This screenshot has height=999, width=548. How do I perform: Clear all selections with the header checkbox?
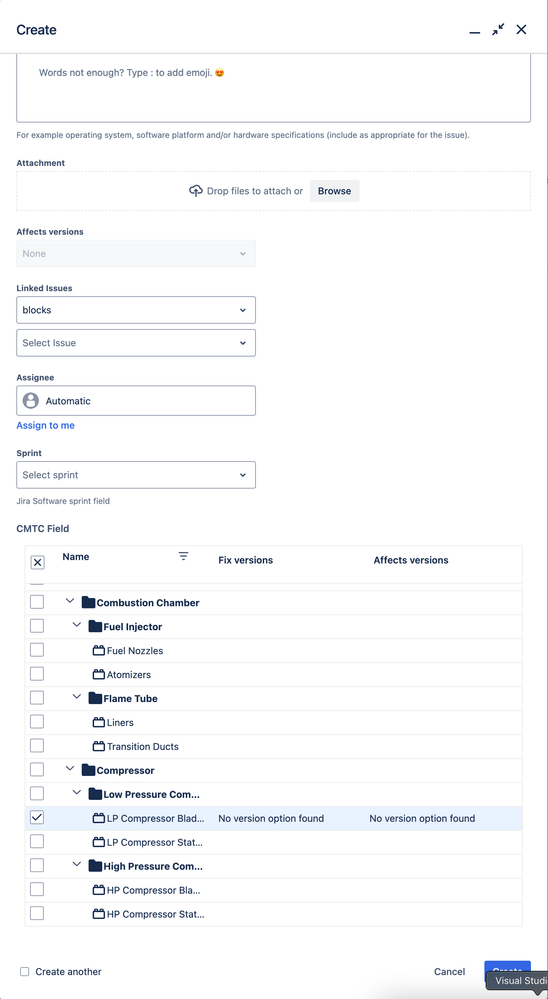click(38, 563)
